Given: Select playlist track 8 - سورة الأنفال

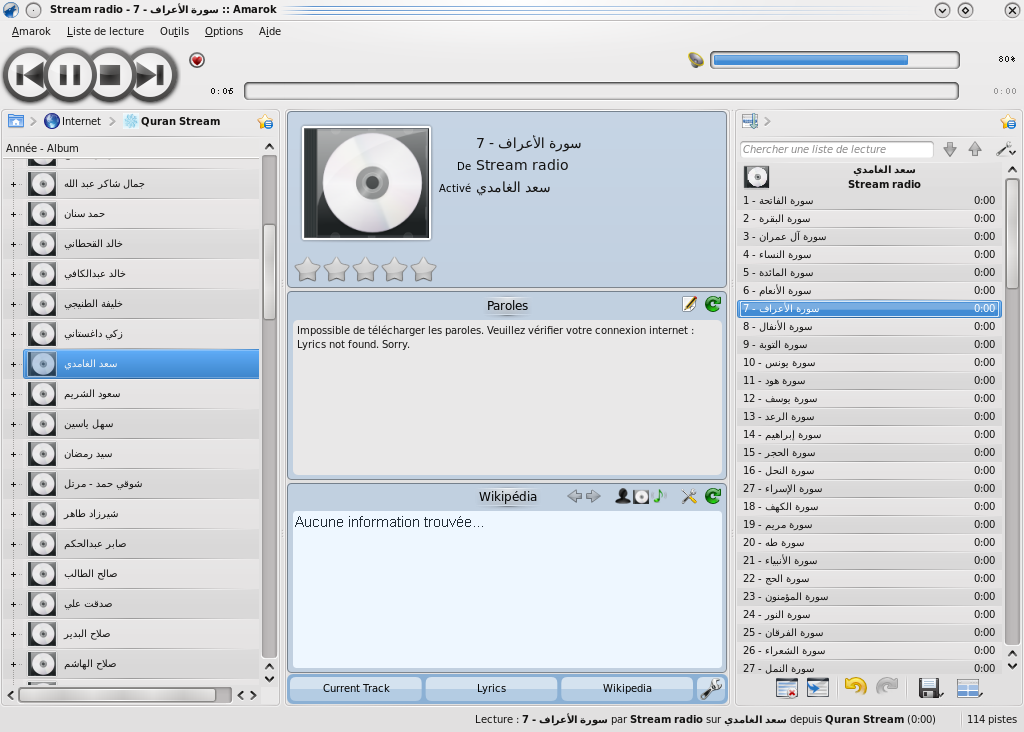Looking at the screenshot, I should click(869, 326).
